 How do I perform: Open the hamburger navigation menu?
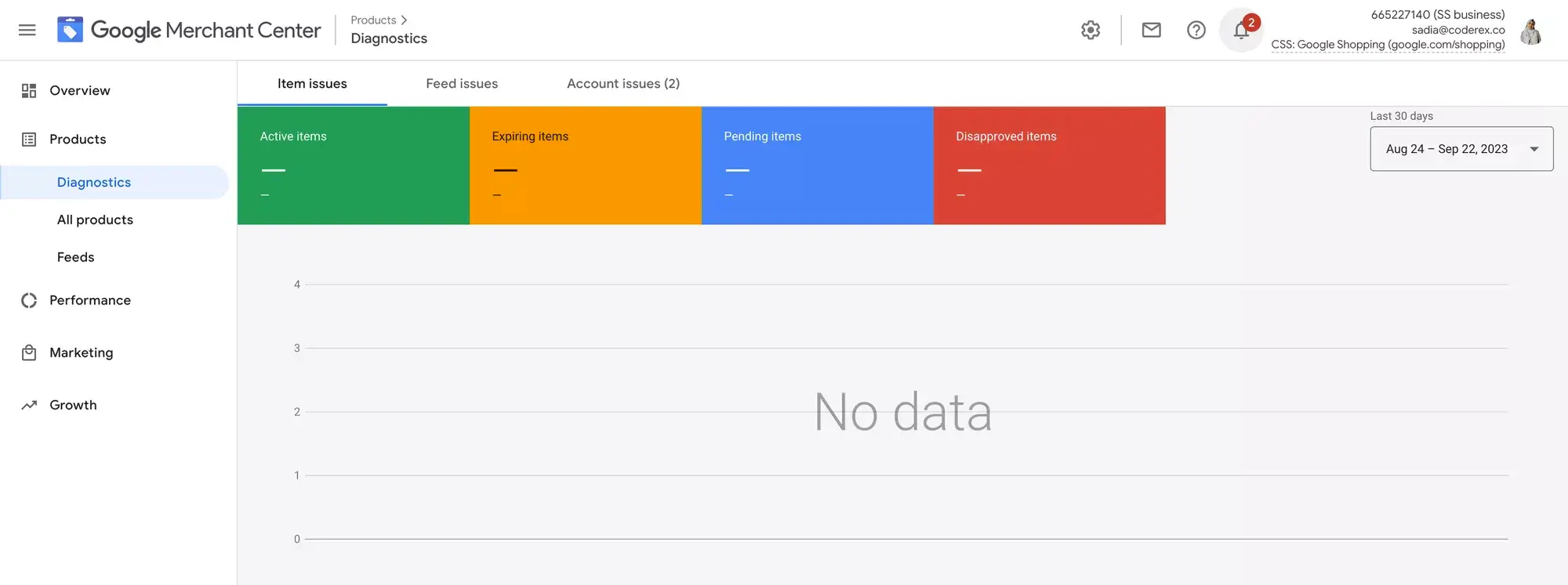point(27,30)
